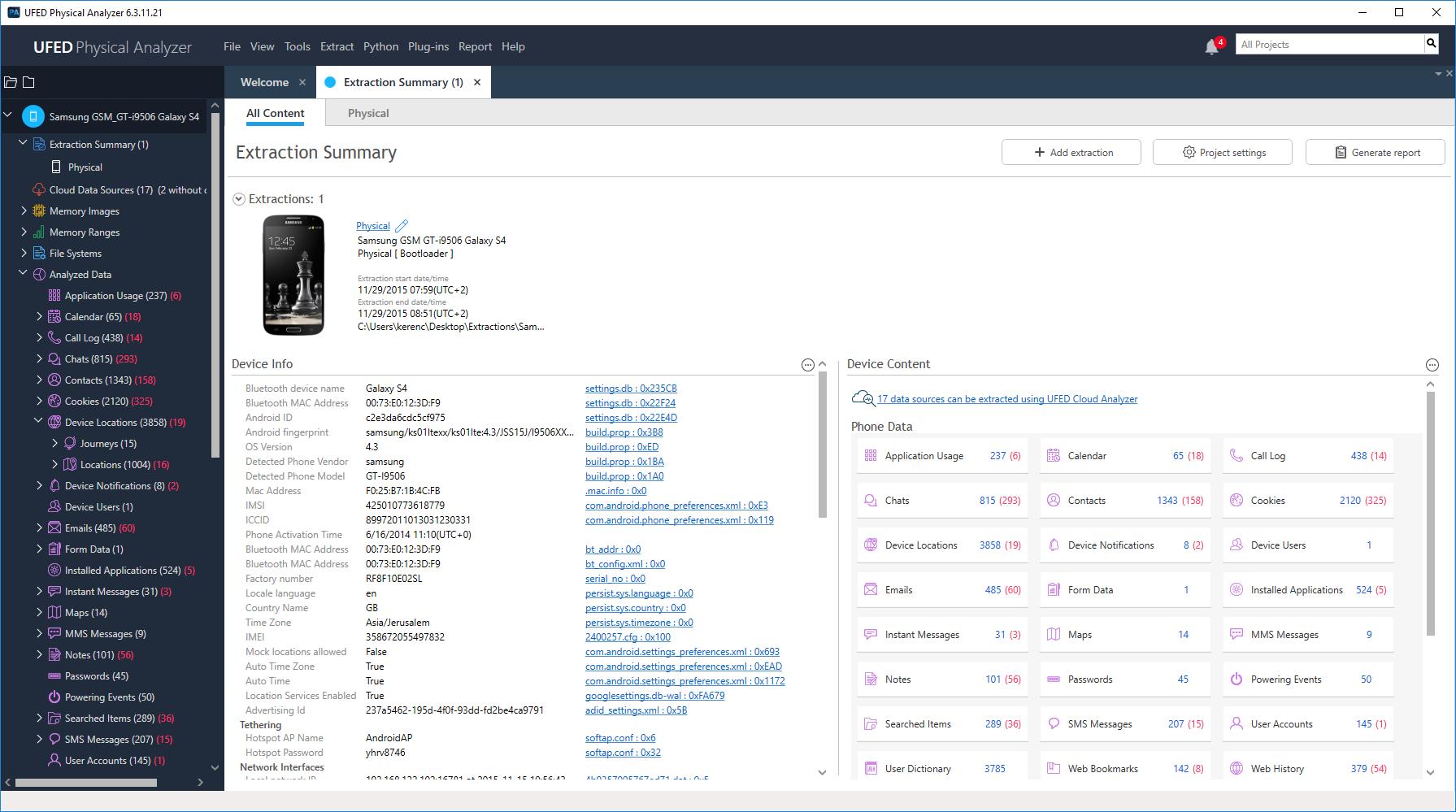The image size is (1456, 812).
Task: Click the Passwords icon in tree
Action: (x=54, y=675)
